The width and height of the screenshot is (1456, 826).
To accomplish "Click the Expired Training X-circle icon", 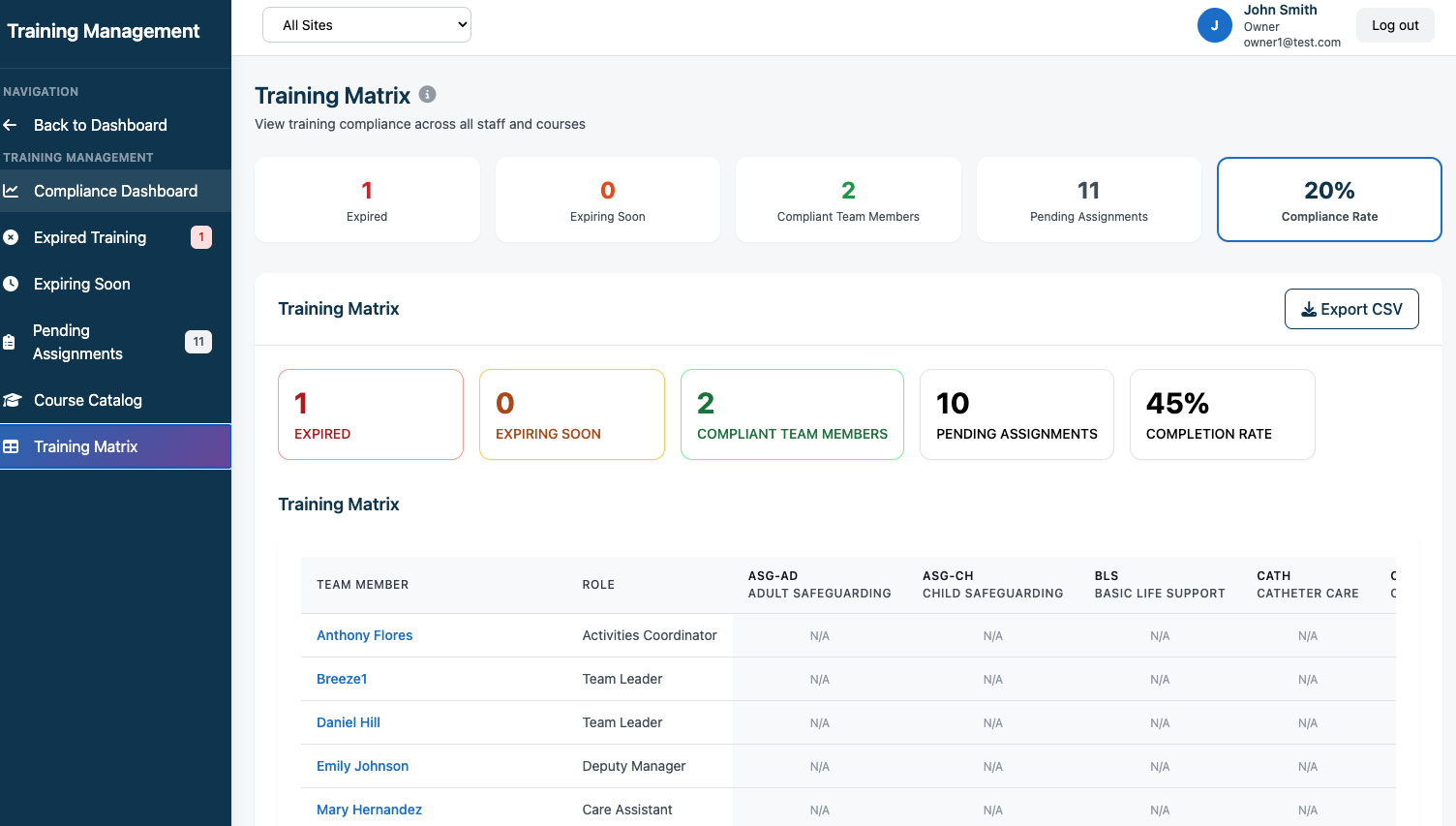I will pyautogui.click(x=11, y=237).
